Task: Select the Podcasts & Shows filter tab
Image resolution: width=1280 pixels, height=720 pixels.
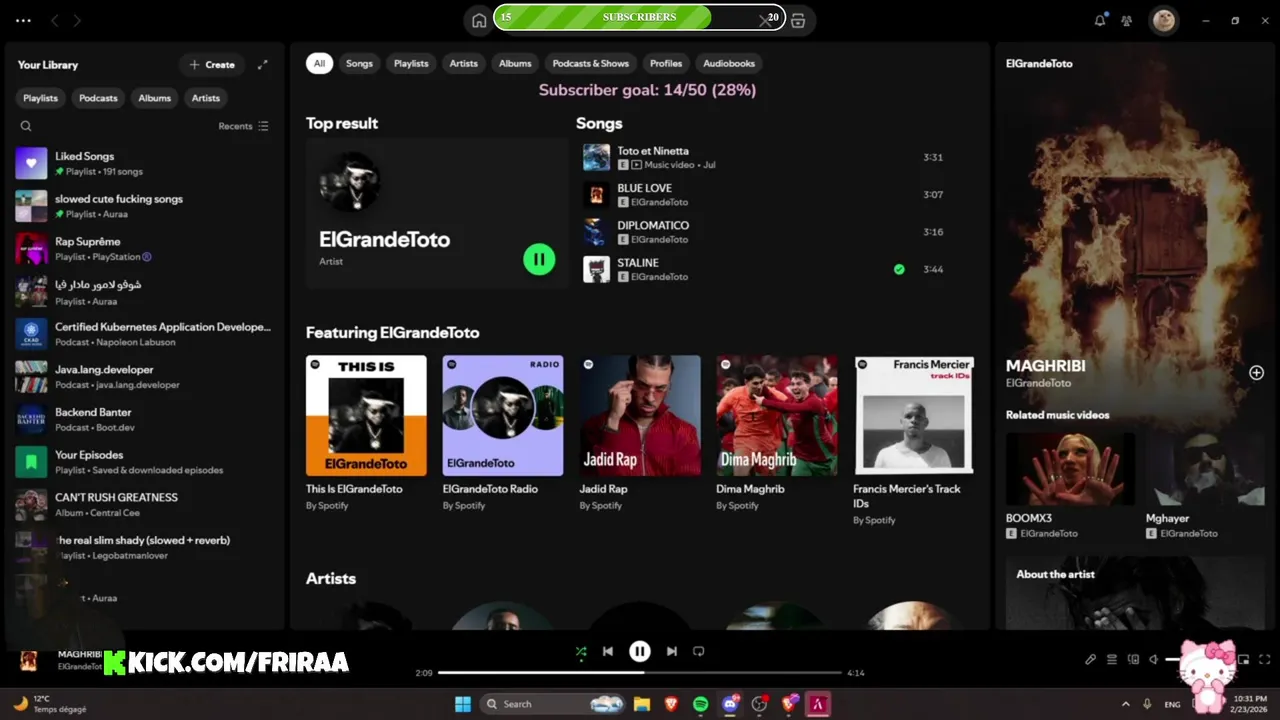Action: tap(591, 63)
